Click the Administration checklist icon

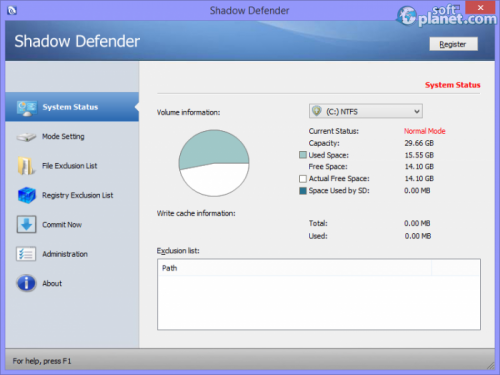[26, 254]
